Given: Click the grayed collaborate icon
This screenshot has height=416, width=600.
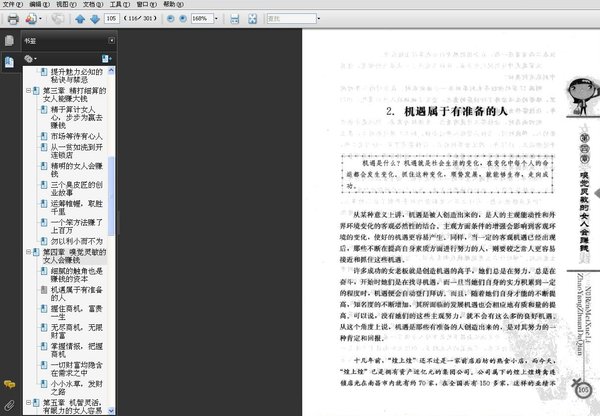Looking at the screenshot, I should 58,19.
